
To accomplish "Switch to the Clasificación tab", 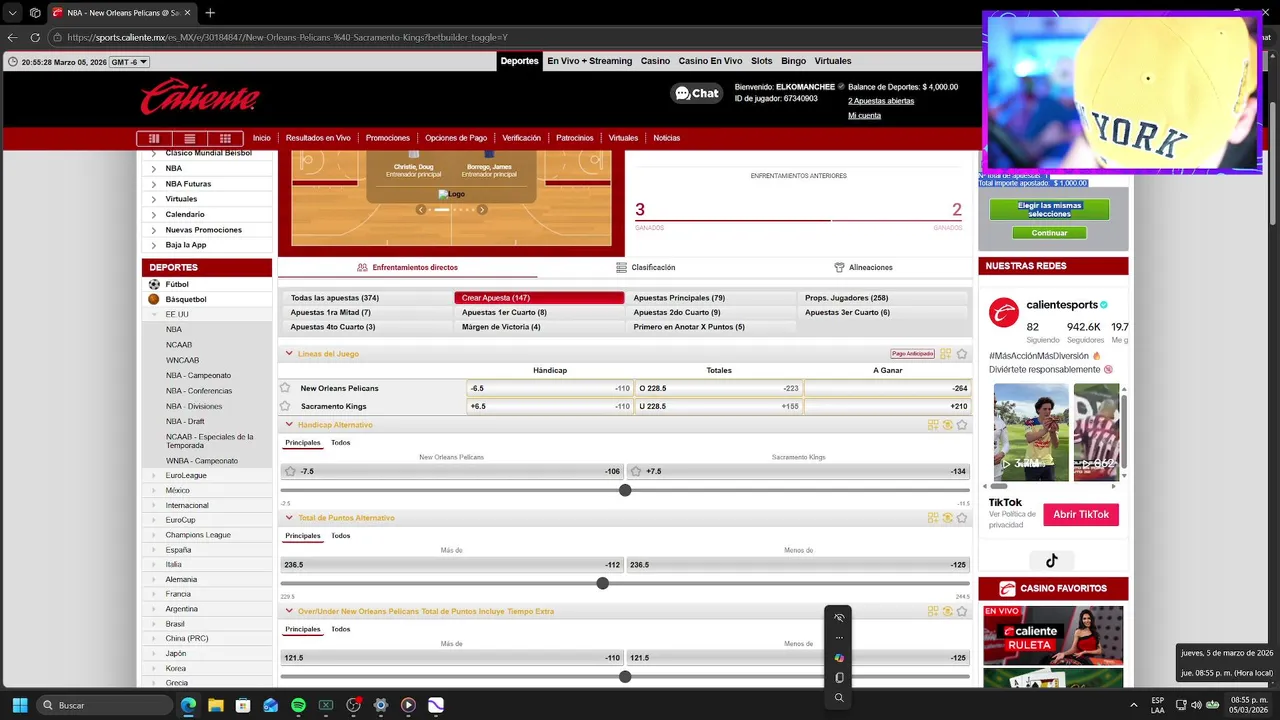I will coord(646,267).
